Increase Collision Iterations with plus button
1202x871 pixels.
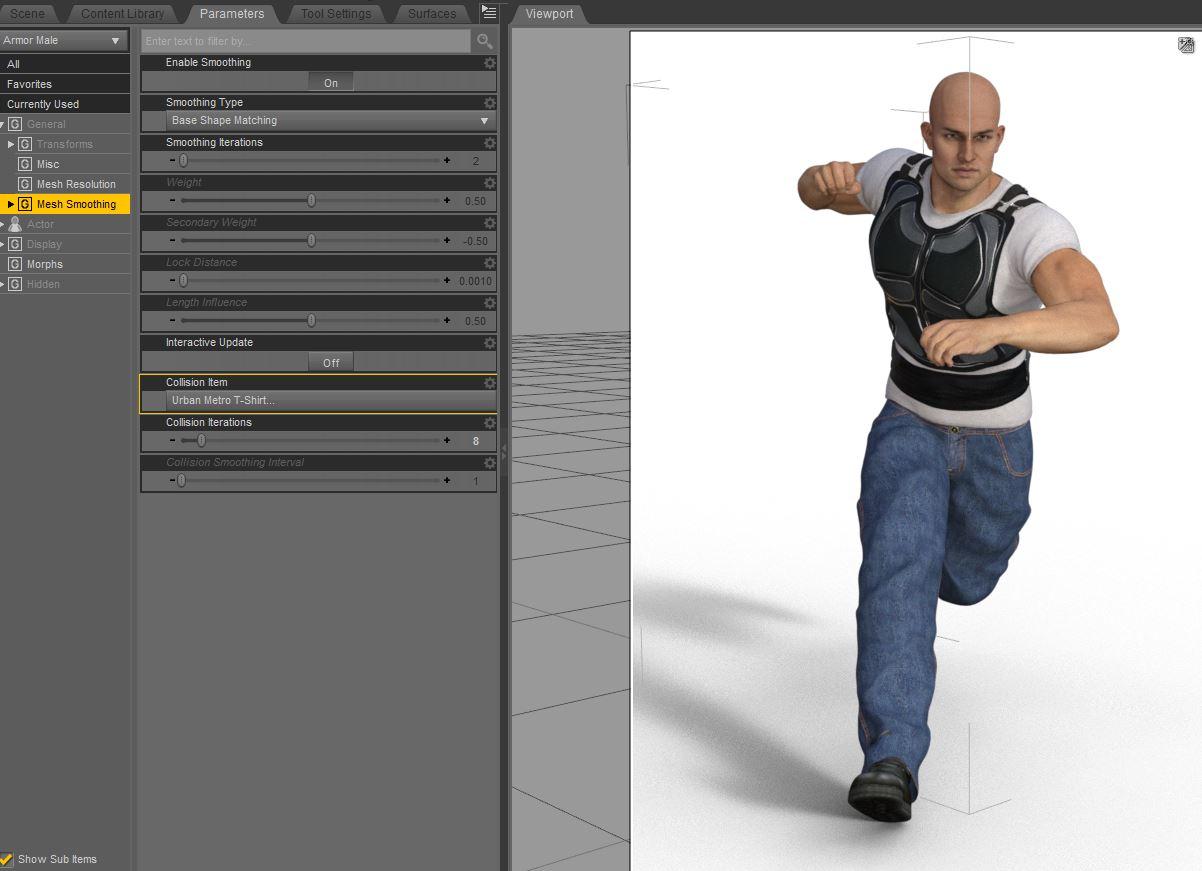click(447, 441)
